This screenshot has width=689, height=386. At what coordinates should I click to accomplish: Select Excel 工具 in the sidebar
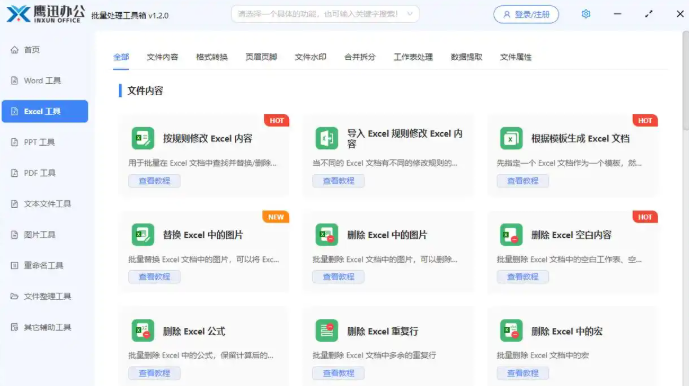45,111
